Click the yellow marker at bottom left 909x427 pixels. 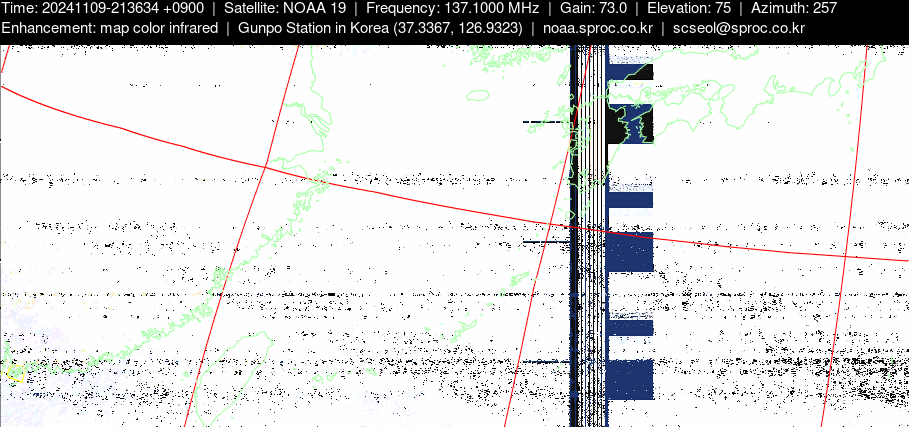click(14, 373)
